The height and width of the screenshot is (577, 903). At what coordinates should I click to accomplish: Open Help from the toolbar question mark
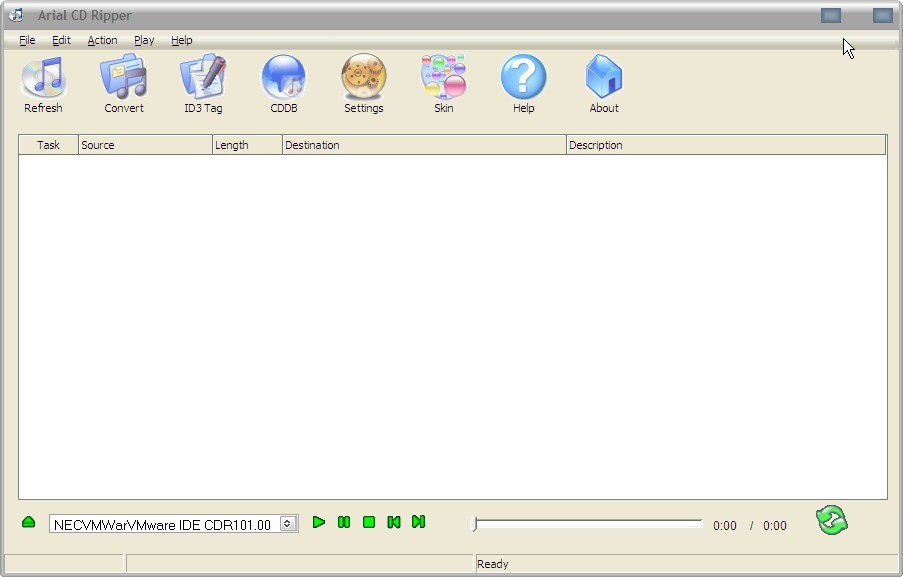tap(523, 83)
